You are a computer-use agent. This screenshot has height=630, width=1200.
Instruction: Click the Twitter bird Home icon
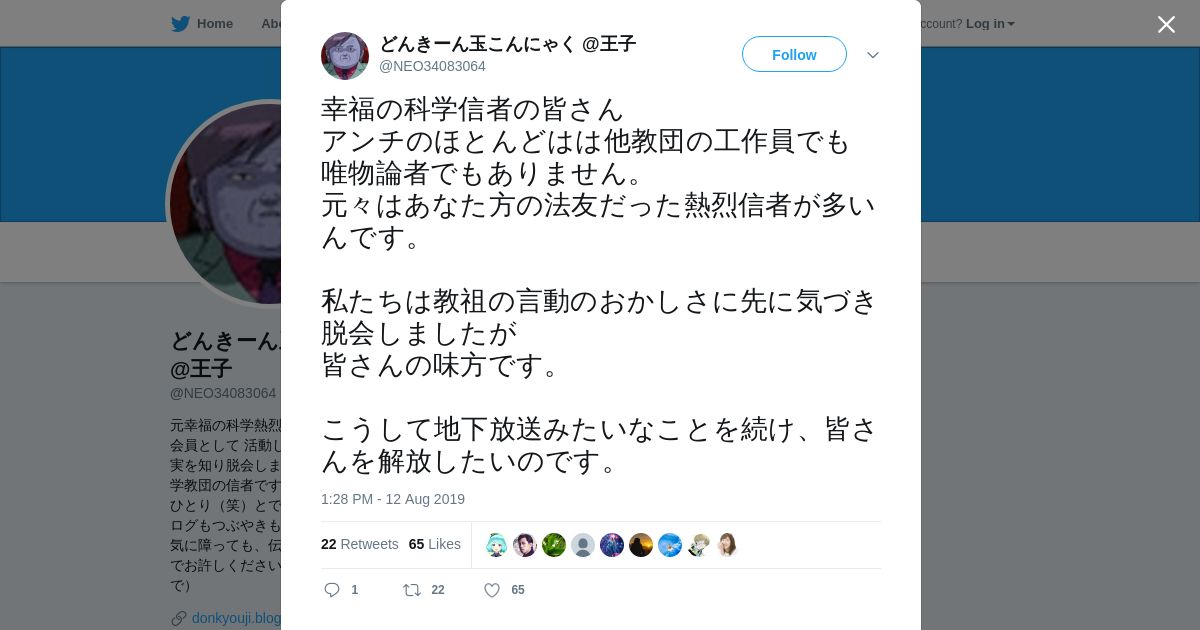pyautogui.click(x=180, y=23)
